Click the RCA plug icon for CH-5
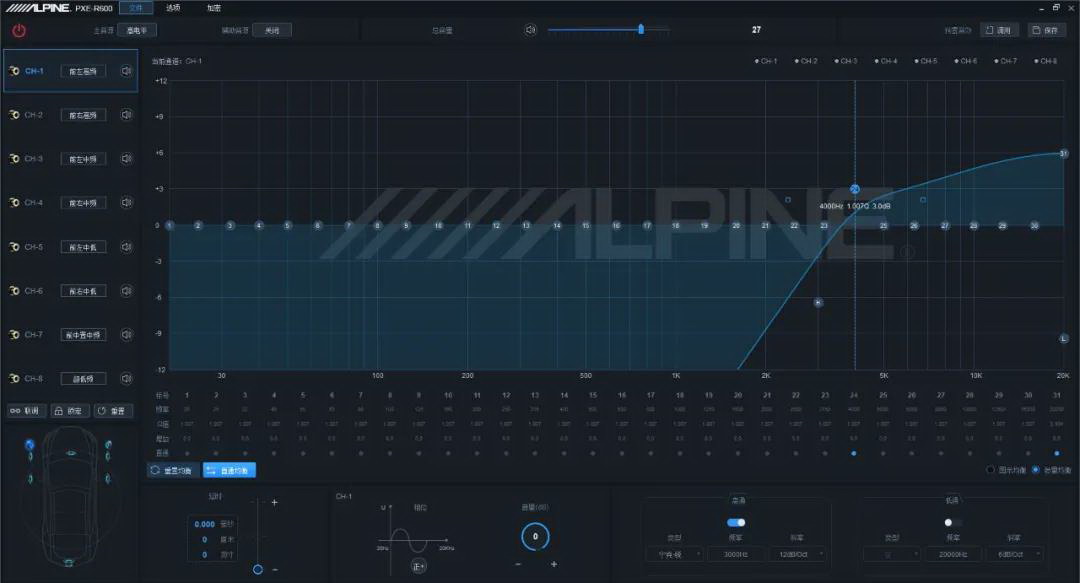 pos(14,247)
